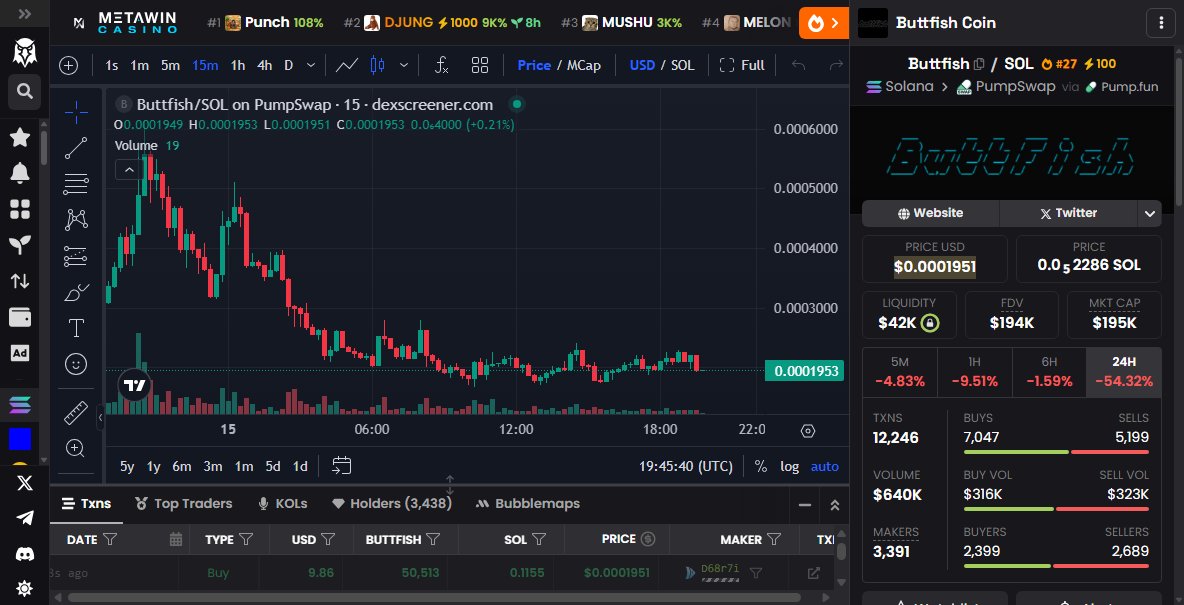Image resolution: width=1184 pixels, height=605 pixels.
Task: Click the blue token thumbnail in the sidebar
Action: 22,438
